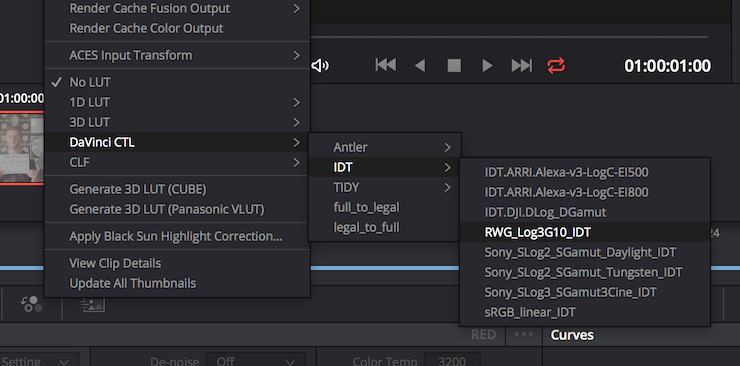740x366 pixels.
Task: Click the clip thumbnail in the timeline
Action: (22, 148)
